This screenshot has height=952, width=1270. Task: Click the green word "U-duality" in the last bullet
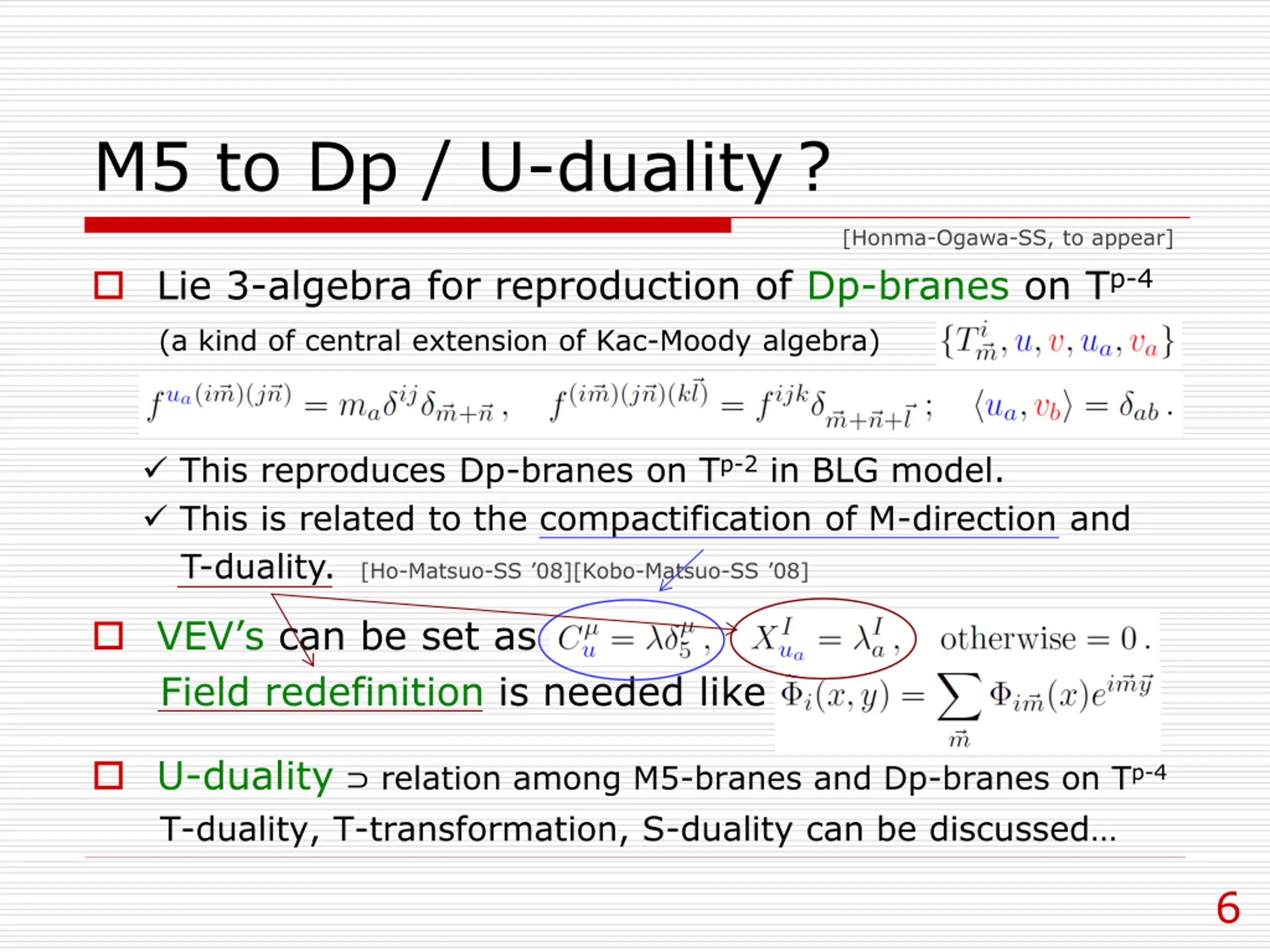(x=245, y=776)
